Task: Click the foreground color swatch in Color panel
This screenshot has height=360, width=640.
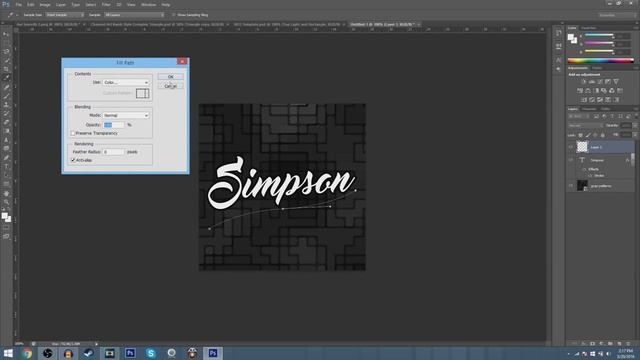Action: click(x=571, y=37)
